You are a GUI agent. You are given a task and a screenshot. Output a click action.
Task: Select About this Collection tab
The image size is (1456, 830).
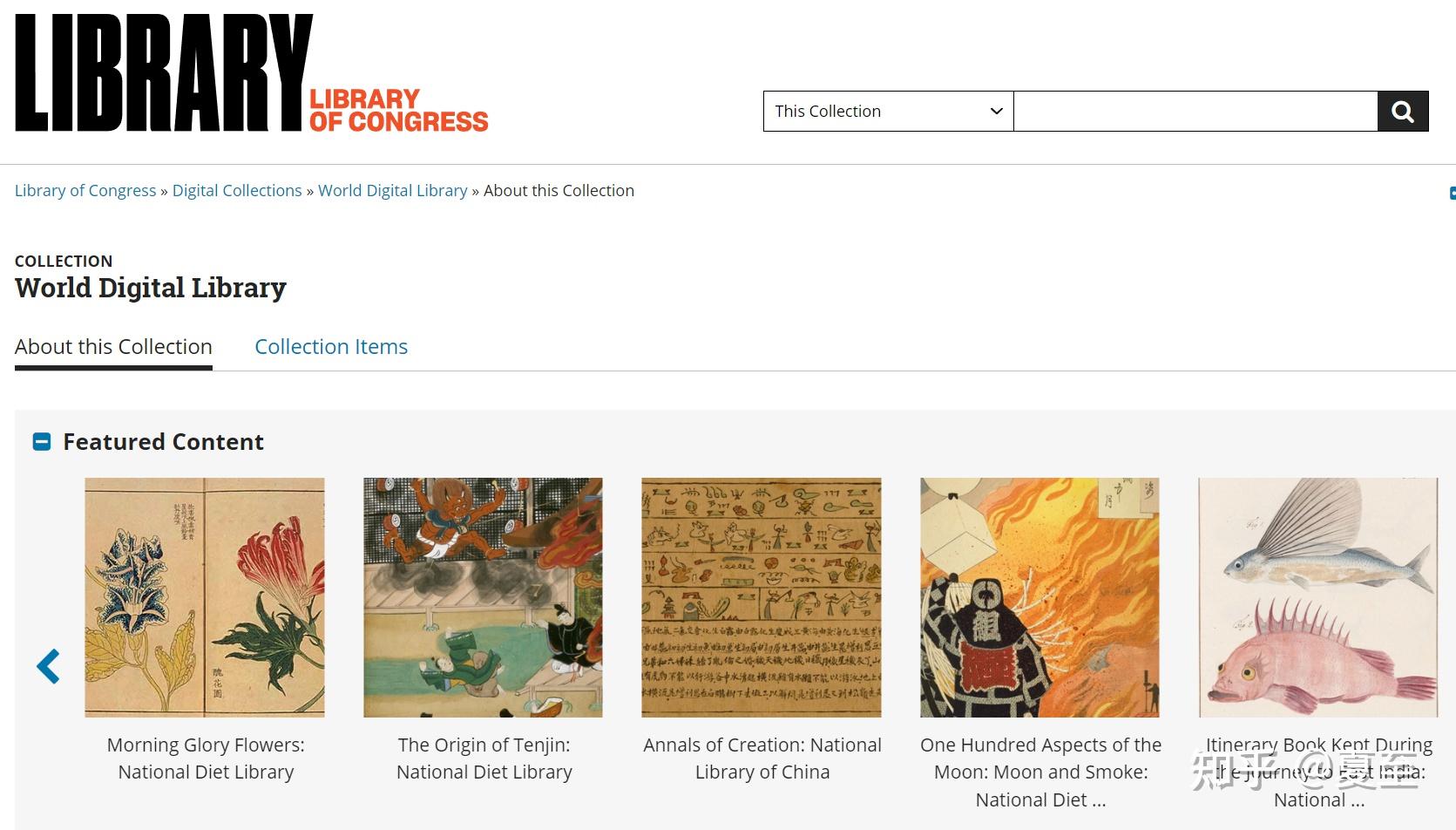(x=113, y=347)
